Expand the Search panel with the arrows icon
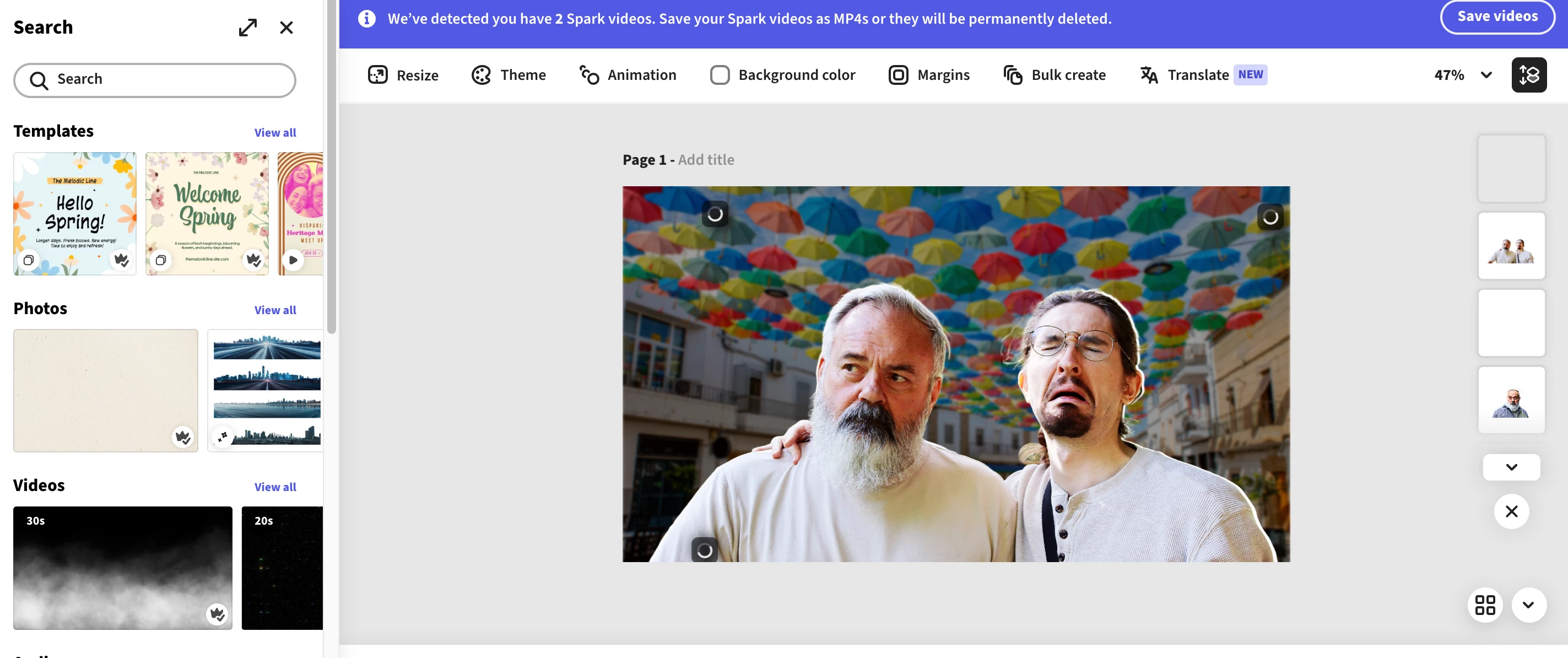 tap(248, 28)
